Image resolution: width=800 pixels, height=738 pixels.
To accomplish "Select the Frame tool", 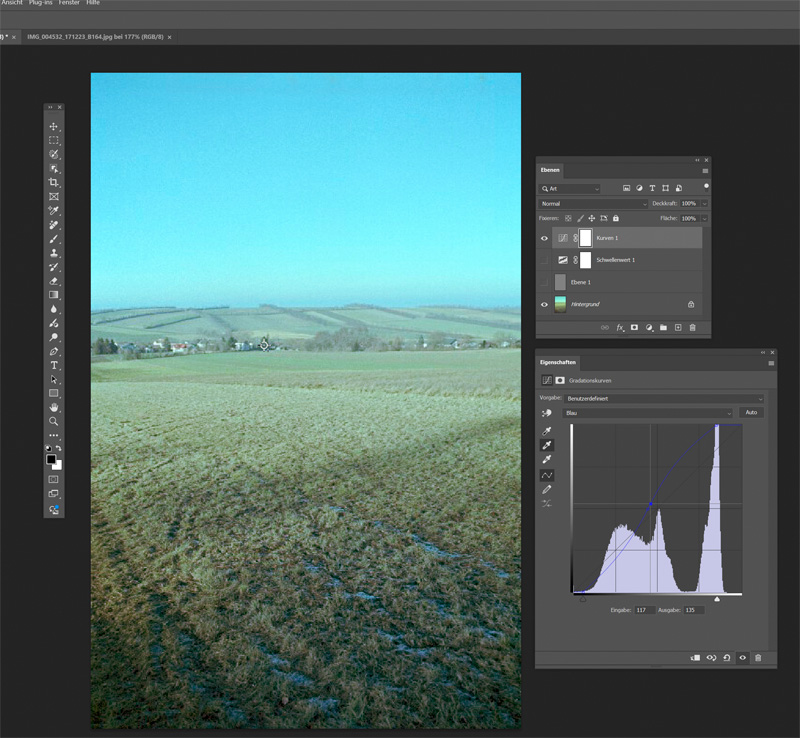I will click(54, 196).
